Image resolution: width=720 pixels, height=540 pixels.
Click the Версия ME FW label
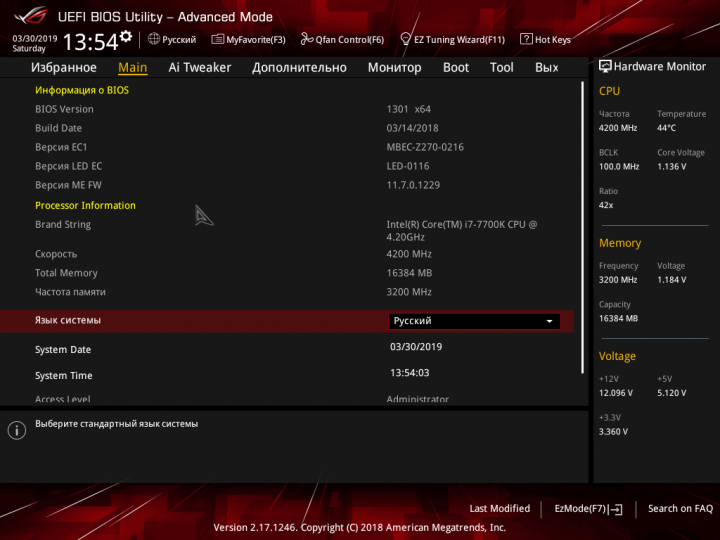click(x=68, y=185)
